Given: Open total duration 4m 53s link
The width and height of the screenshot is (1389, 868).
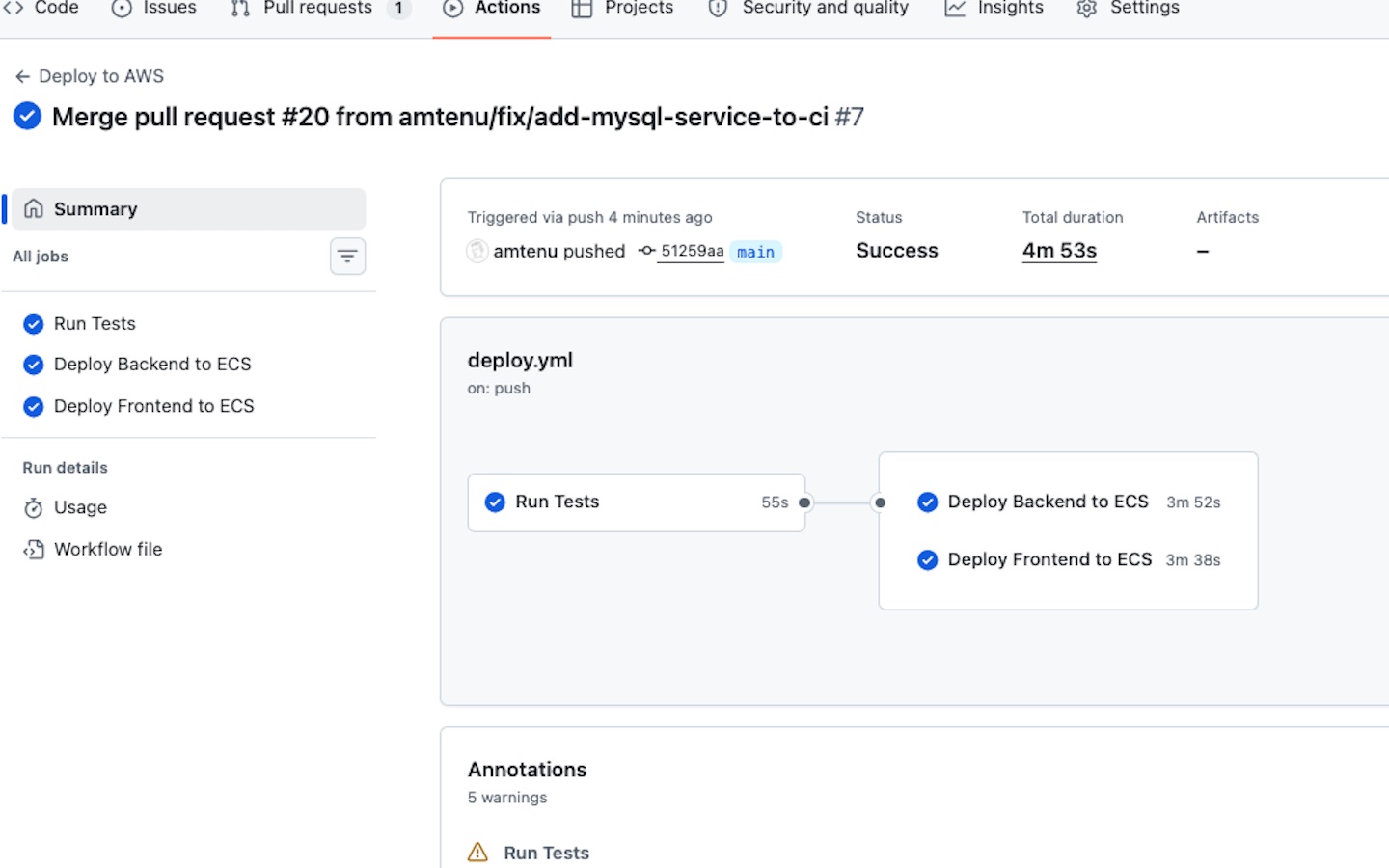Looking at the screenshot, I should [1059, 251].
